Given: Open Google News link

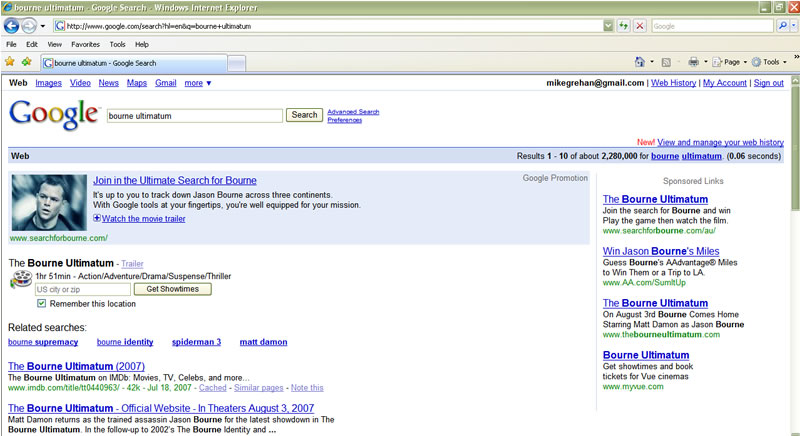Looking at the screenshot, I should click(109, 83).
